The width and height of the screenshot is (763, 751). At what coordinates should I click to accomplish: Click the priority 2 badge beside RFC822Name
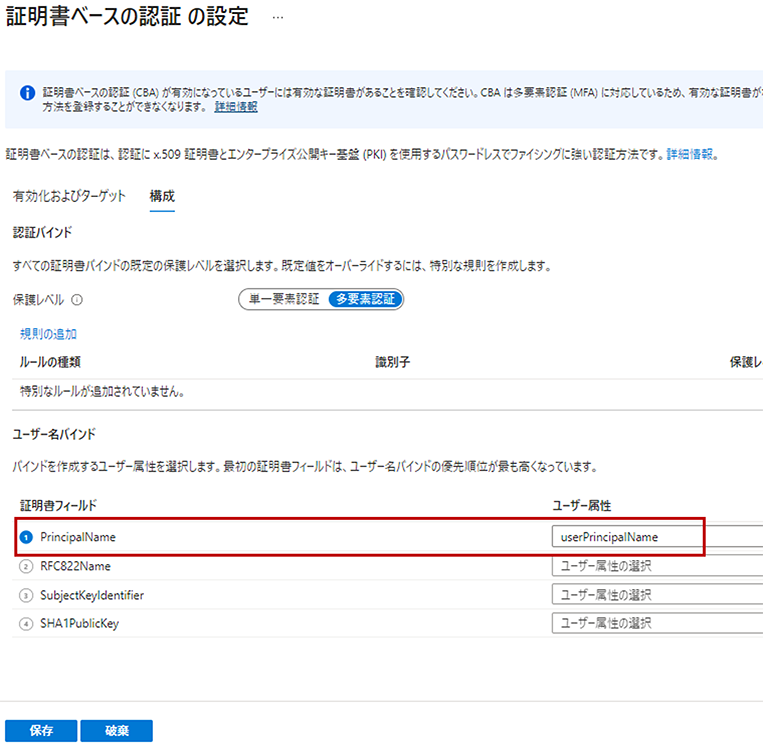coord(26,566)
